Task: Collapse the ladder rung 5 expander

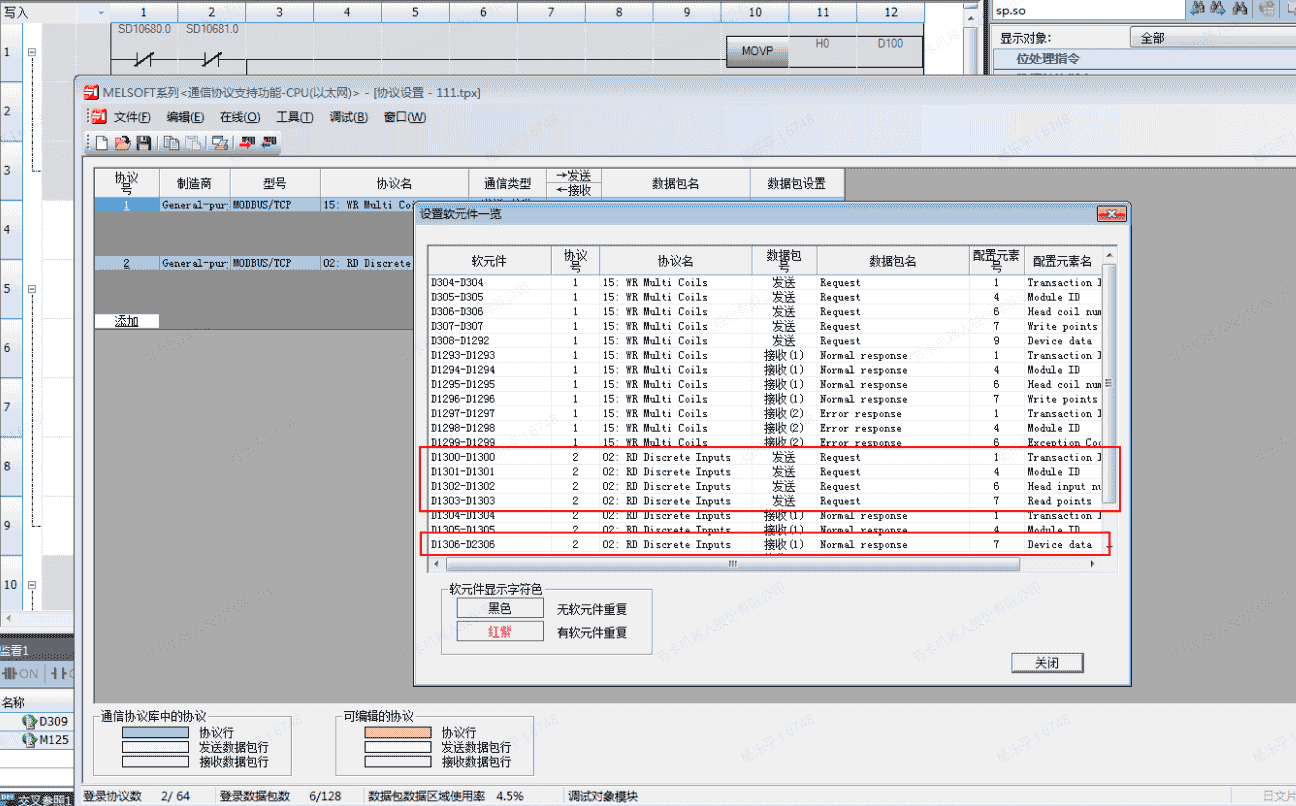Action: point(32,290)
